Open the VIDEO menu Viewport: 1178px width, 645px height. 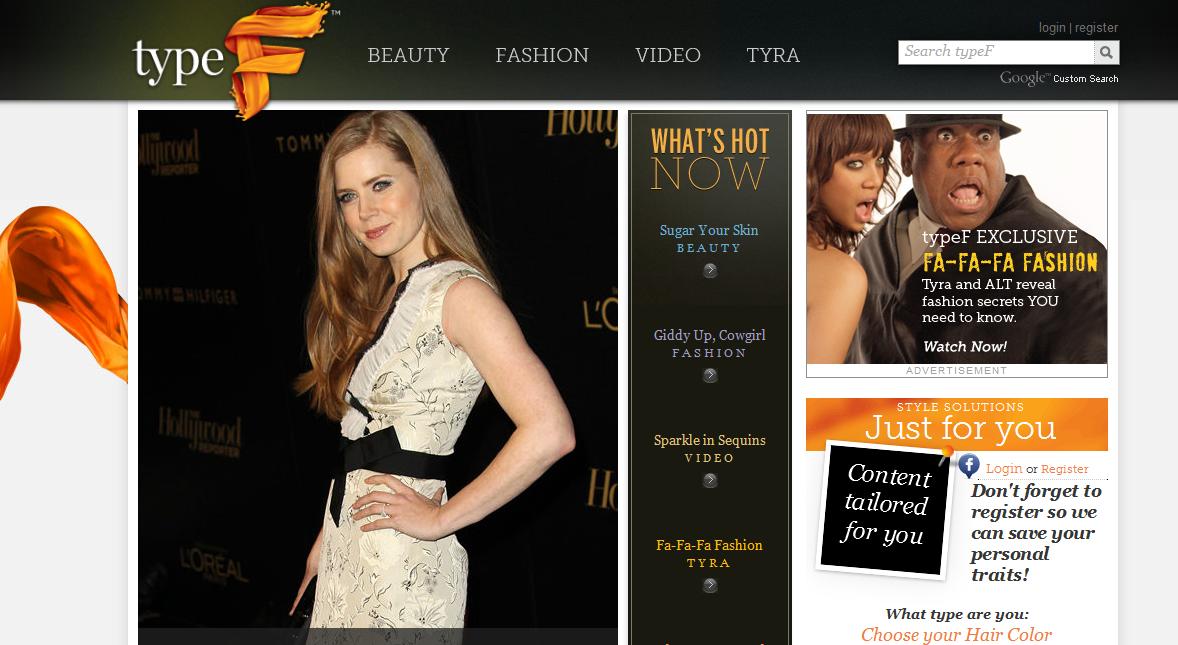[668, 55]
